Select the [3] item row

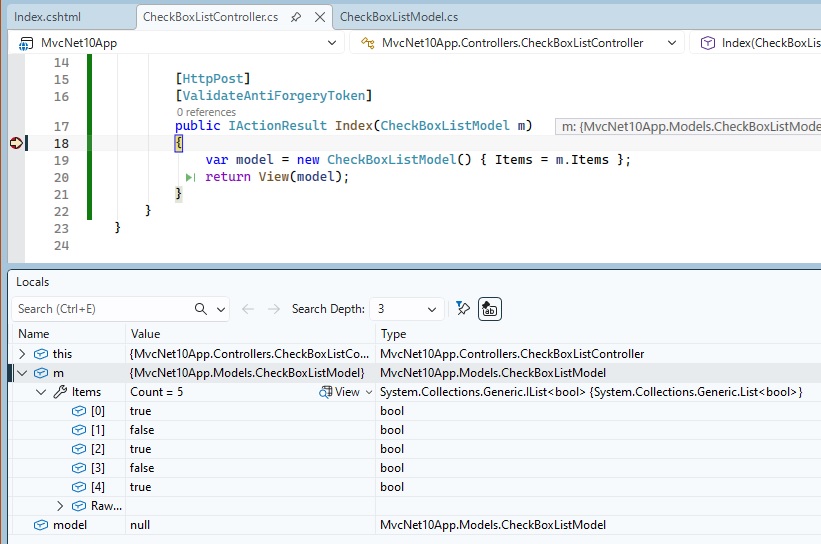pyautogui.click(x=417, y=468)
